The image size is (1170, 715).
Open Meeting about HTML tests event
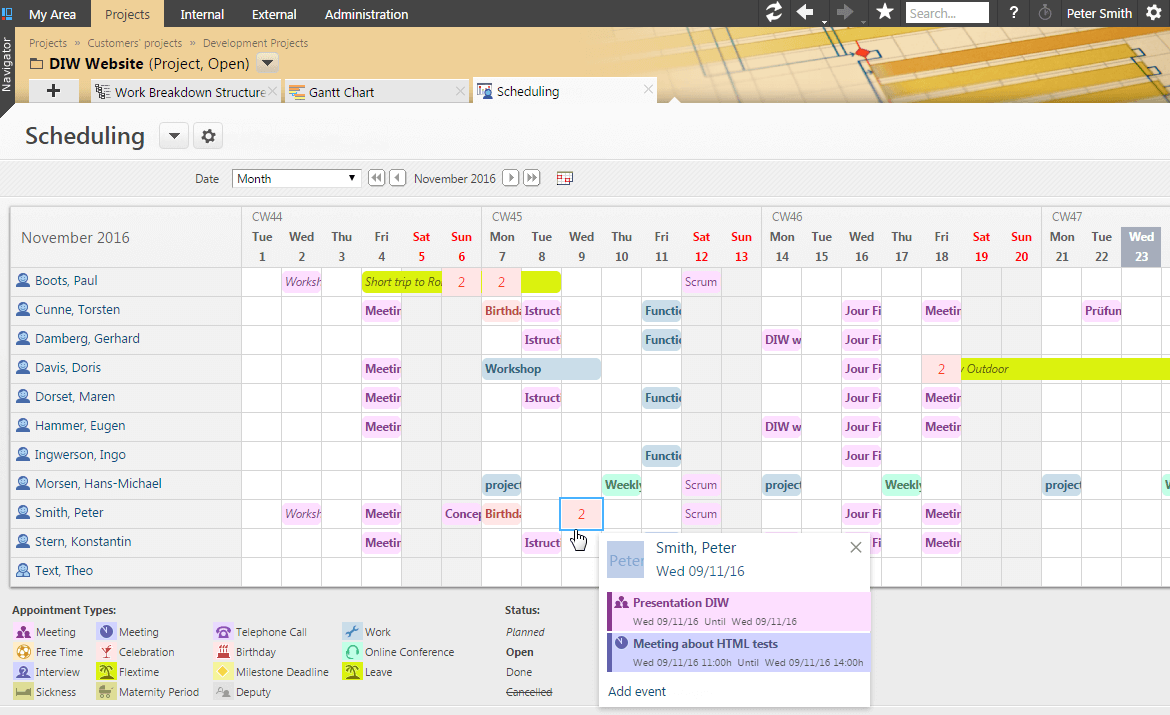[x=739, y=652]
